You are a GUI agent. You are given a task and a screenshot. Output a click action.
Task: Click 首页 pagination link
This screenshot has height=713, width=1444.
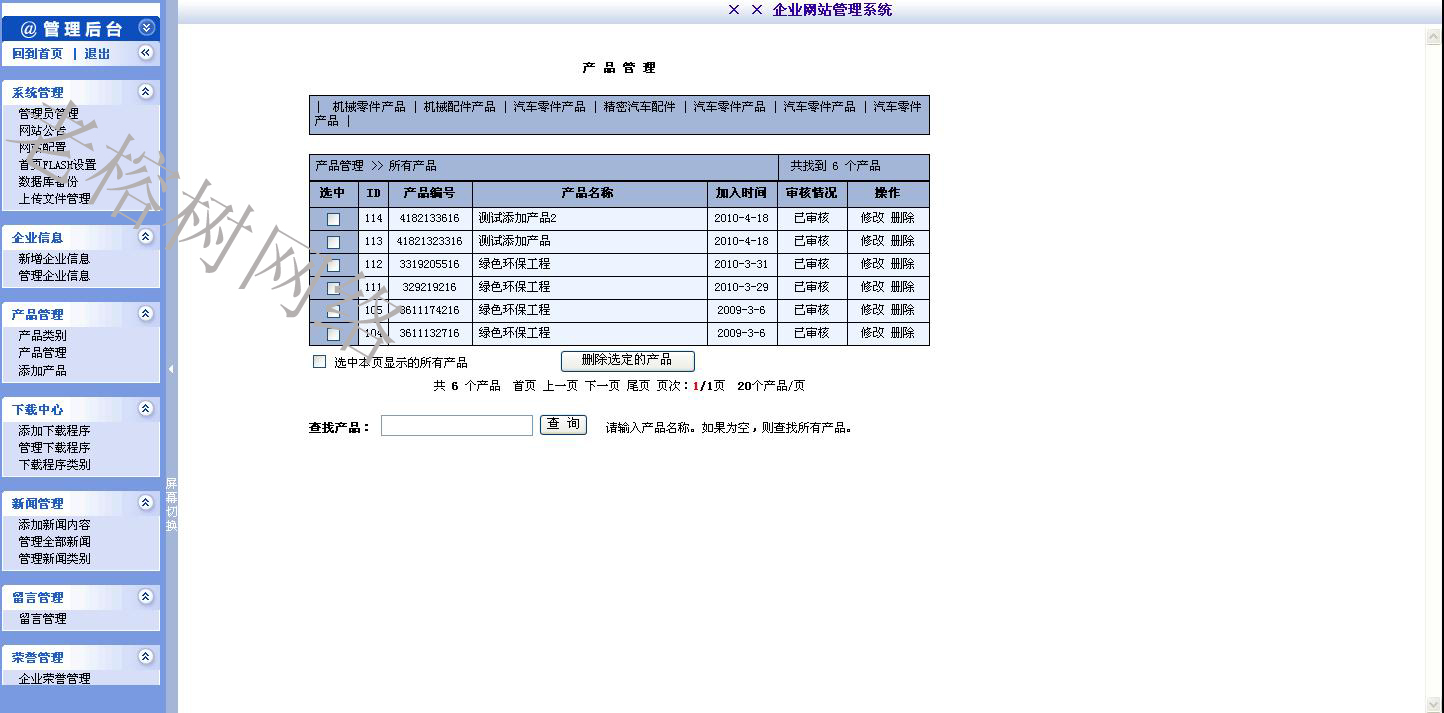coord(524,386)
